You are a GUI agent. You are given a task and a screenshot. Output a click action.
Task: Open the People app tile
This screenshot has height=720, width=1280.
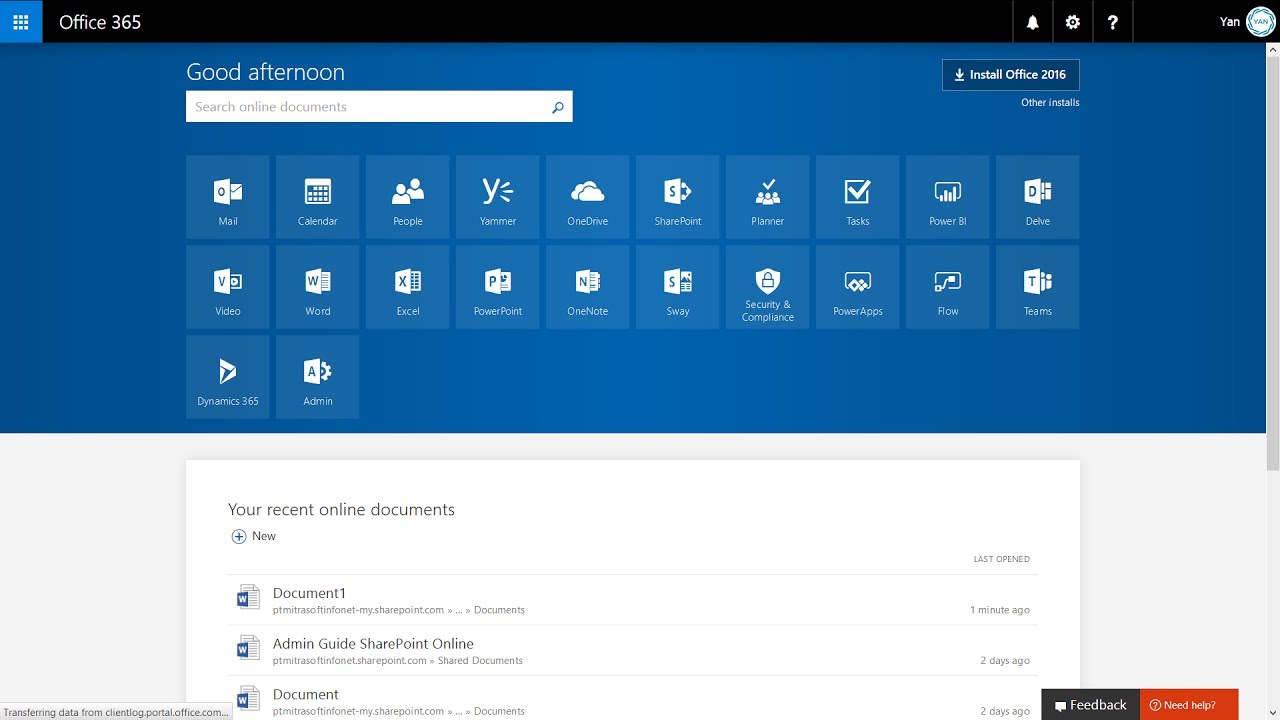point(408,197)
